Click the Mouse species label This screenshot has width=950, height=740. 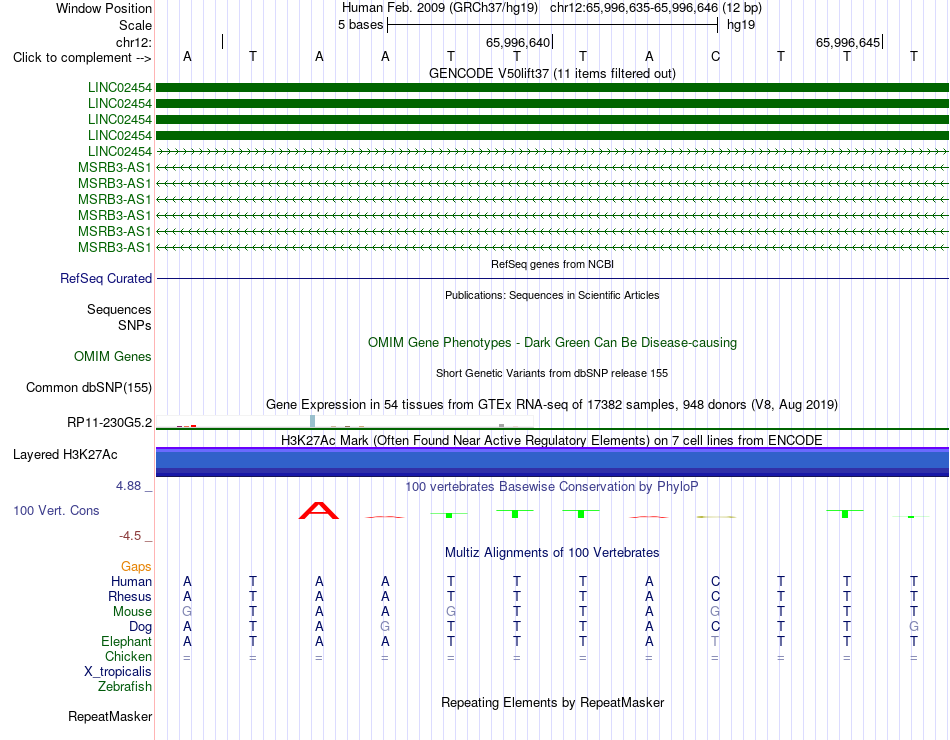tap(132, 612)
